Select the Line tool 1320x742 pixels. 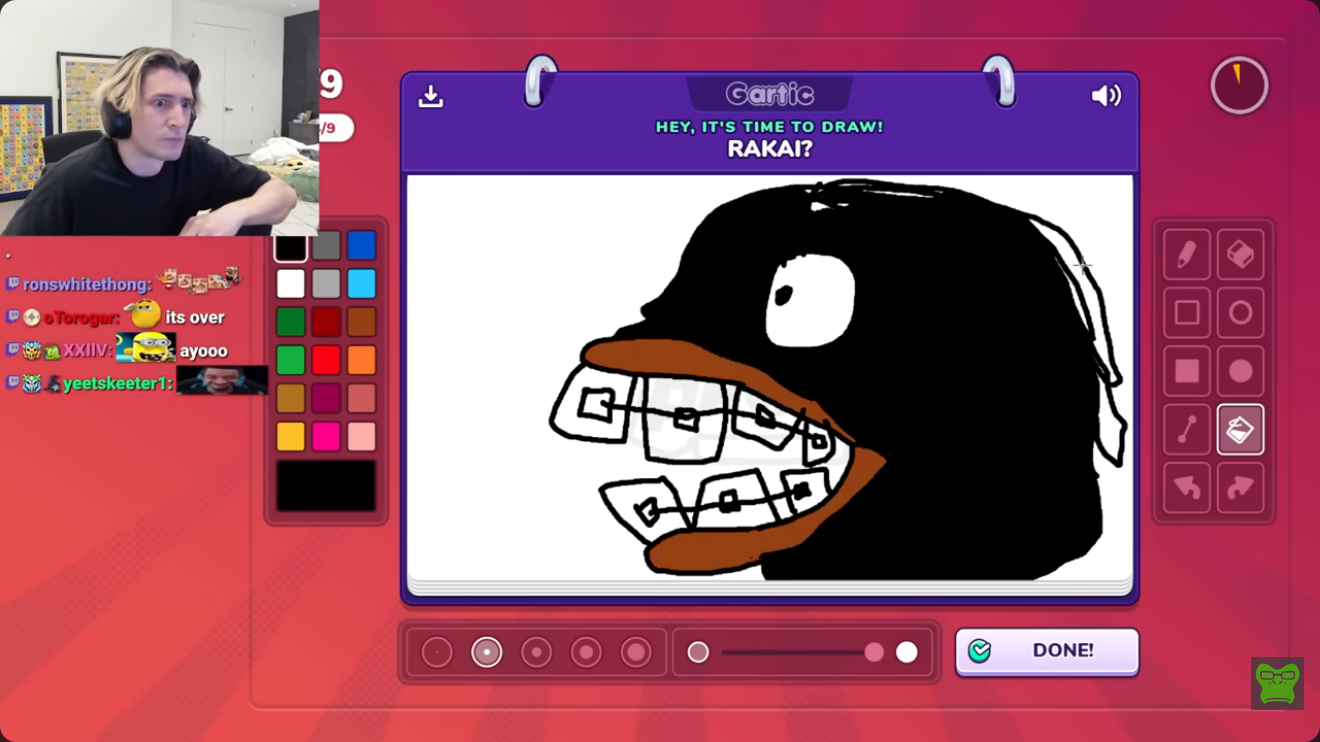pyautogui.click(x=1186, y=430)
